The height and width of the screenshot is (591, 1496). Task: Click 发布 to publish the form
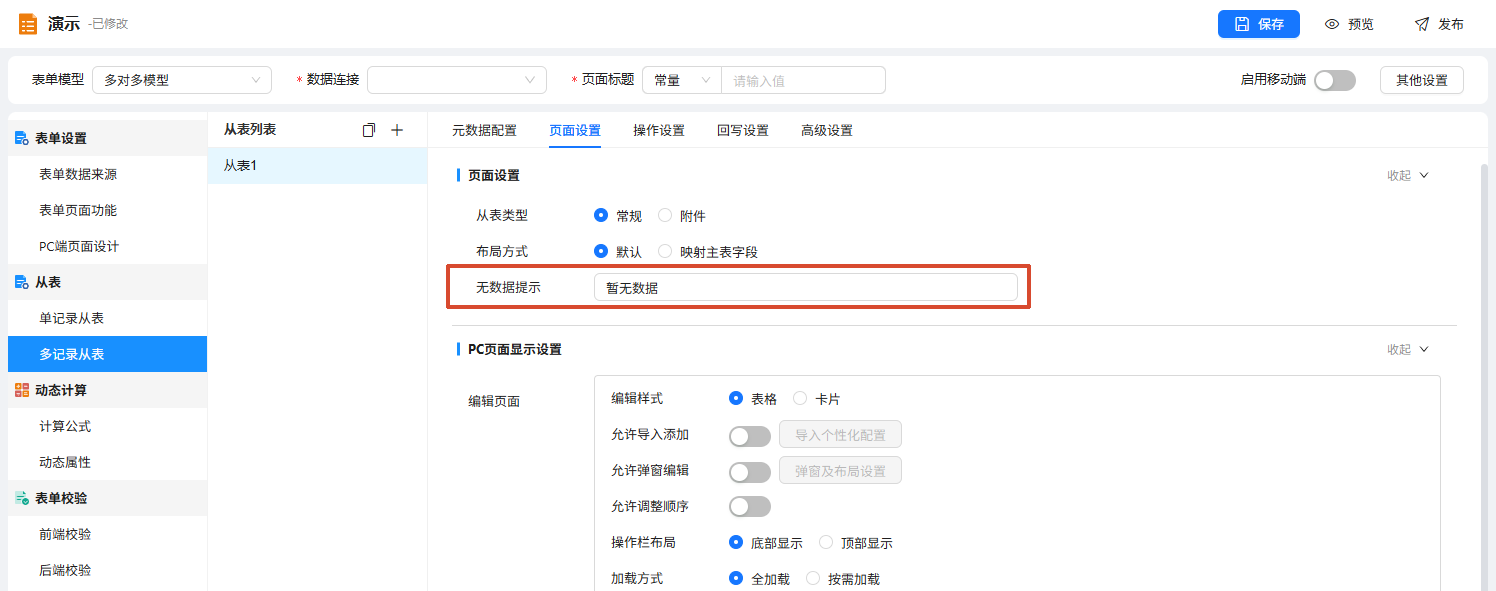[1439, 24]
